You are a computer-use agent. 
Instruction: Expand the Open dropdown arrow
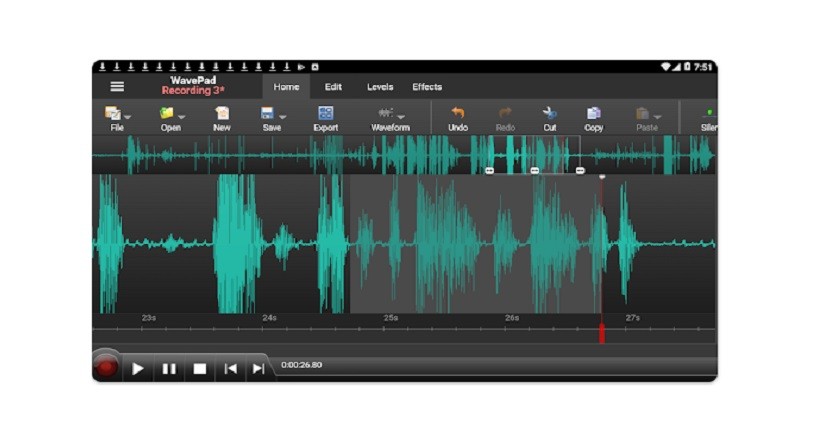(181, 117)
